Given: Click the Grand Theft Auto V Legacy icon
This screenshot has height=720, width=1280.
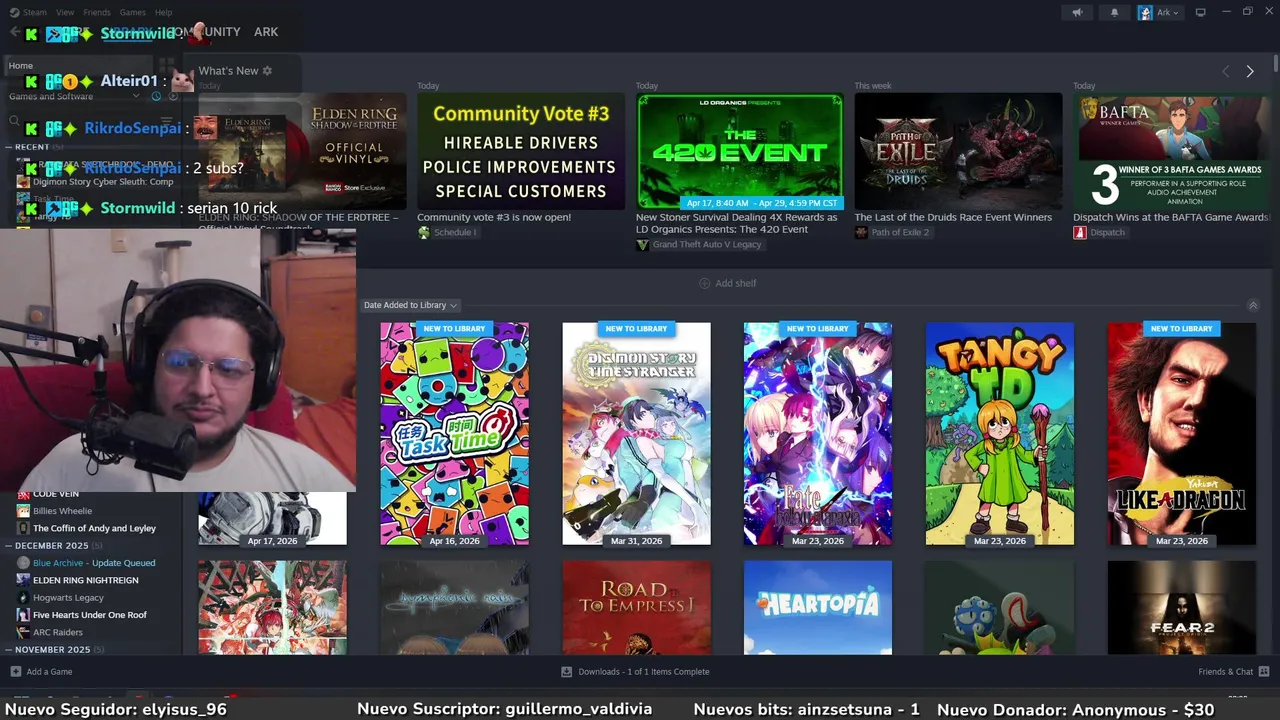Looking at the screenshot, I should click(642, 245).
